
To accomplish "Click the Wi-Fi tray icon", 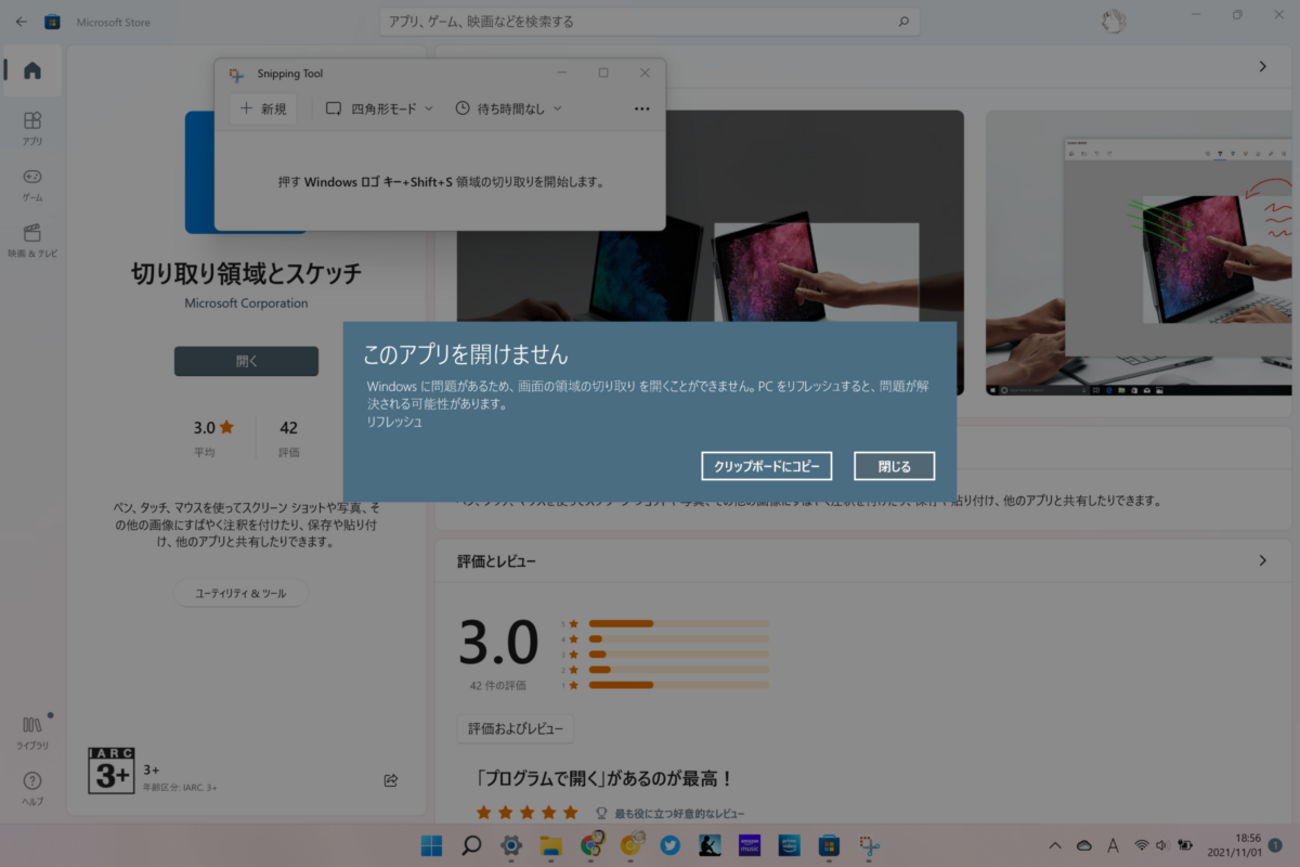I will (x=1141, y=846).
